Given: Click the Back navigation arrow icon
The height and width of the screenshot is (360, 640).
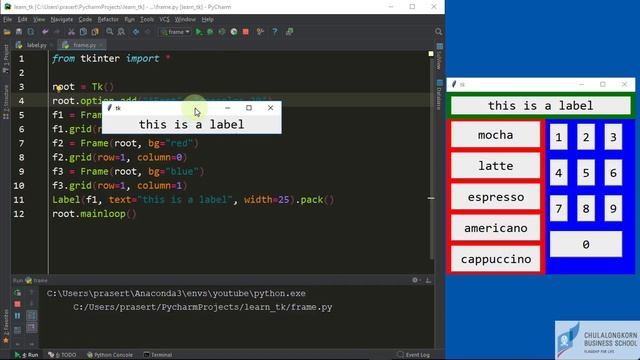Looking at the screenshot, I should coord(136,32).
